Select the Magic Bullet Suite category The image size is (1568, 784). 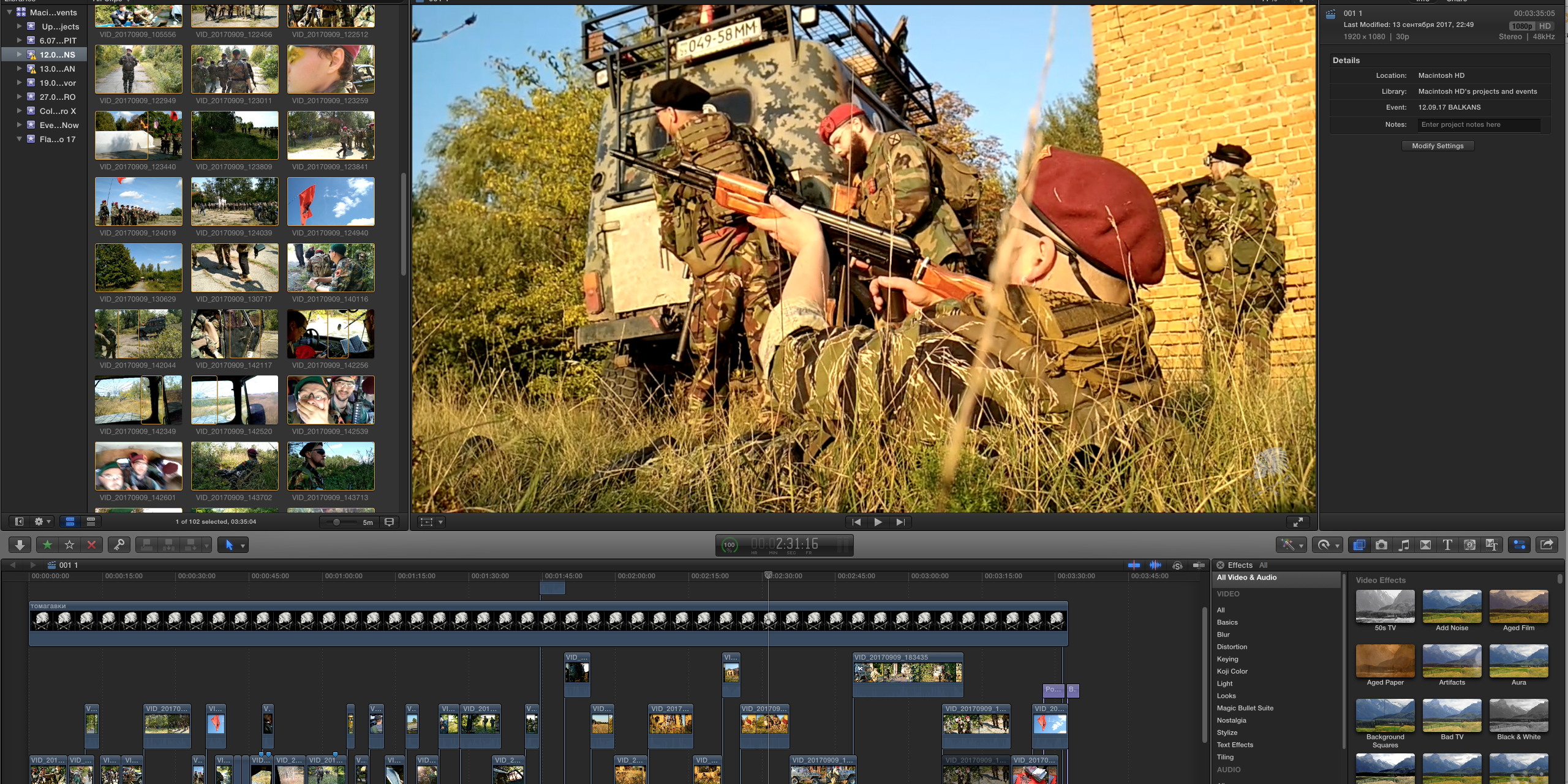[1245, 708]
